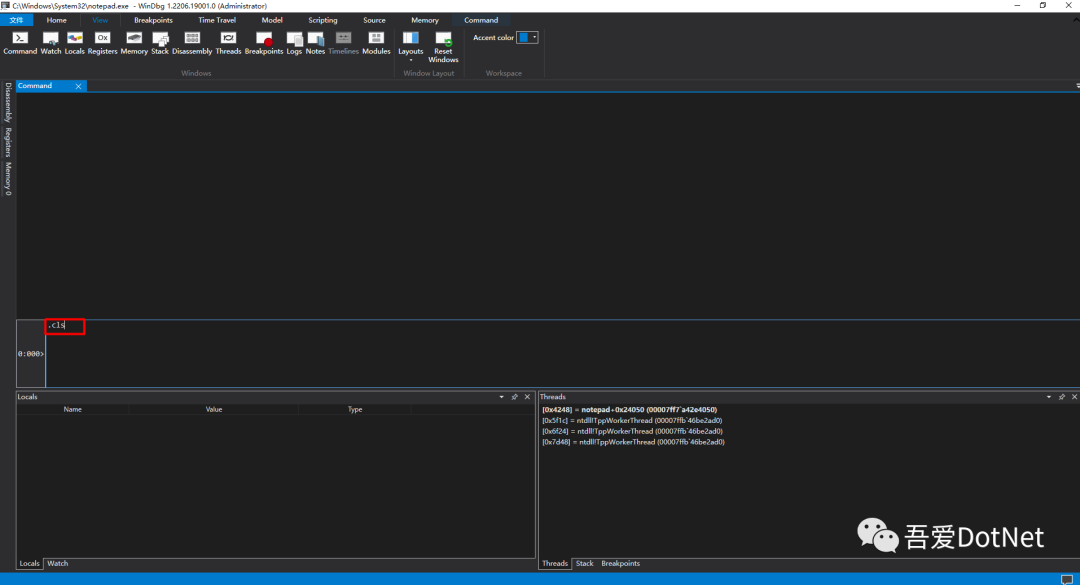1080x585 pixels.
Task: Click the command input field
Action: point(561,353)
